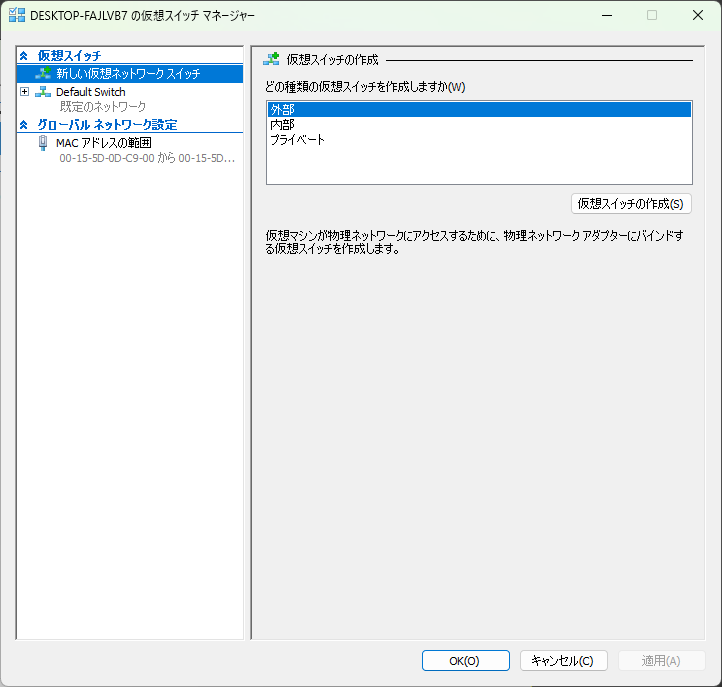Minimize the Virtual Switch Manager window

[607, 15]
